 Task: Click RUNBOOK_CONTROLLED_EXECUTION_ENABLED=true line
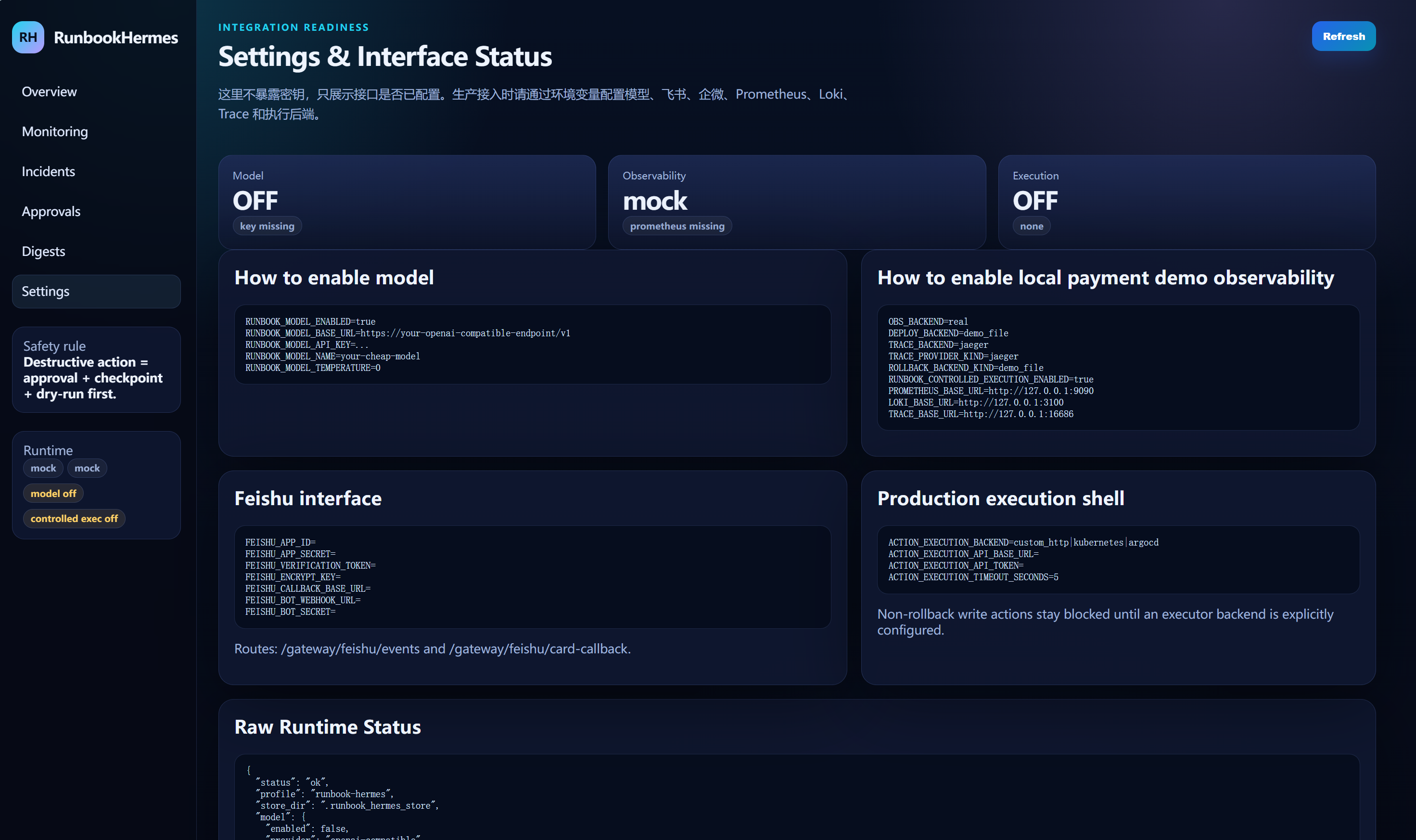pyautogui.click(x=990, y=379)
